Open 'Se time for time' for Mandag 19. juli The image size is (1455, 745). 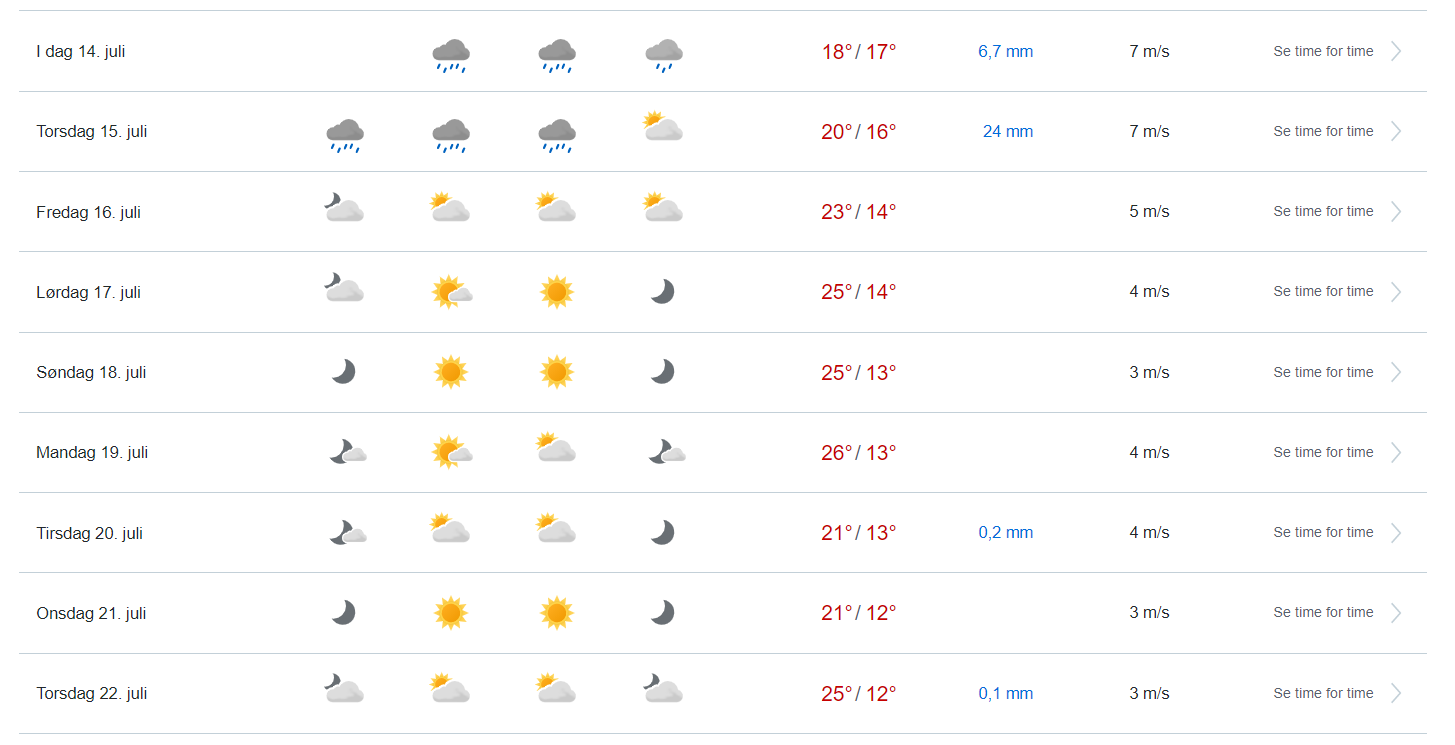(1323, 452)
